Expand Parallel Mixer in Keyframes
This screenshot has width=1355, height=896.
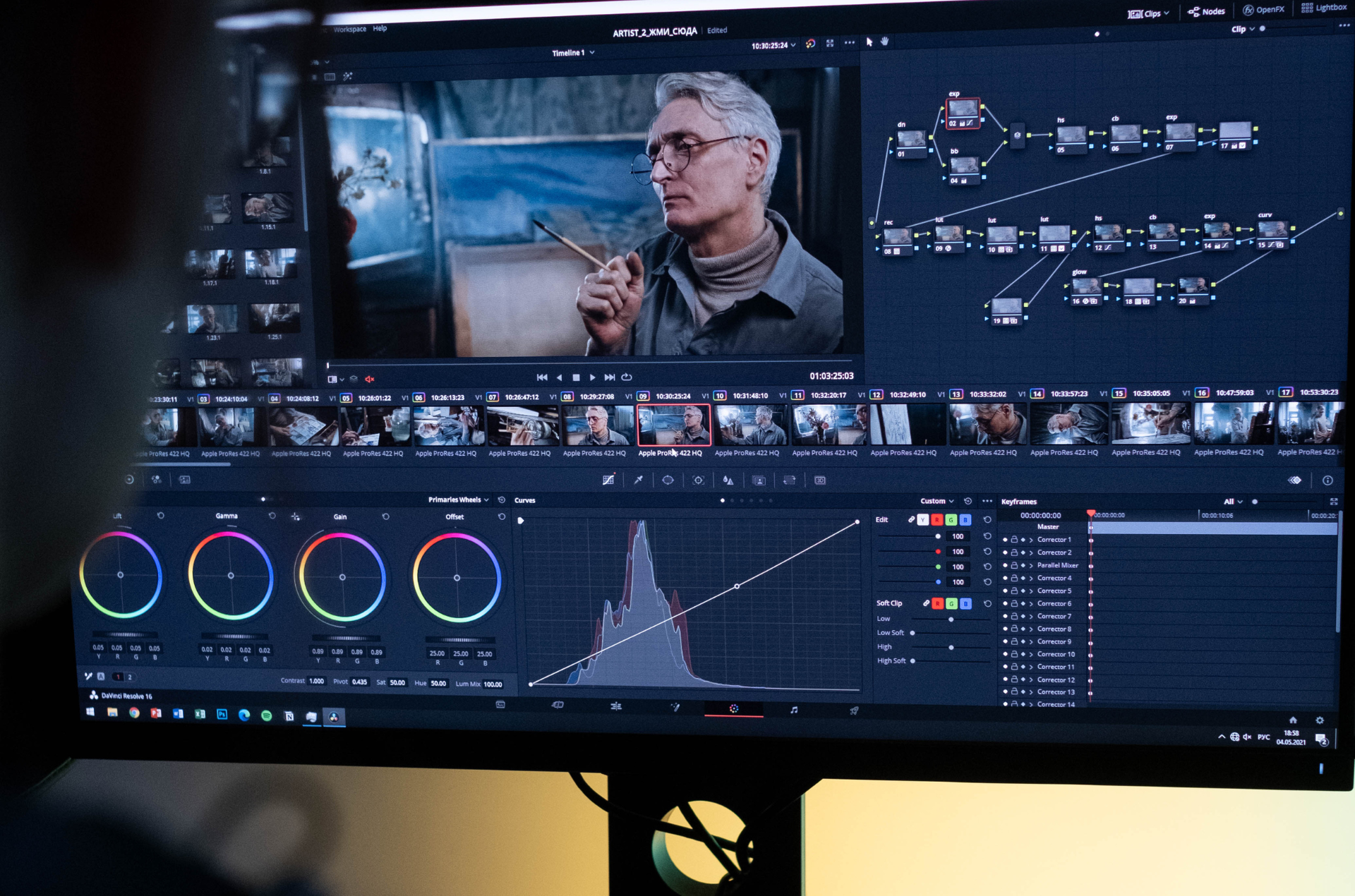tap(1031, 565)
